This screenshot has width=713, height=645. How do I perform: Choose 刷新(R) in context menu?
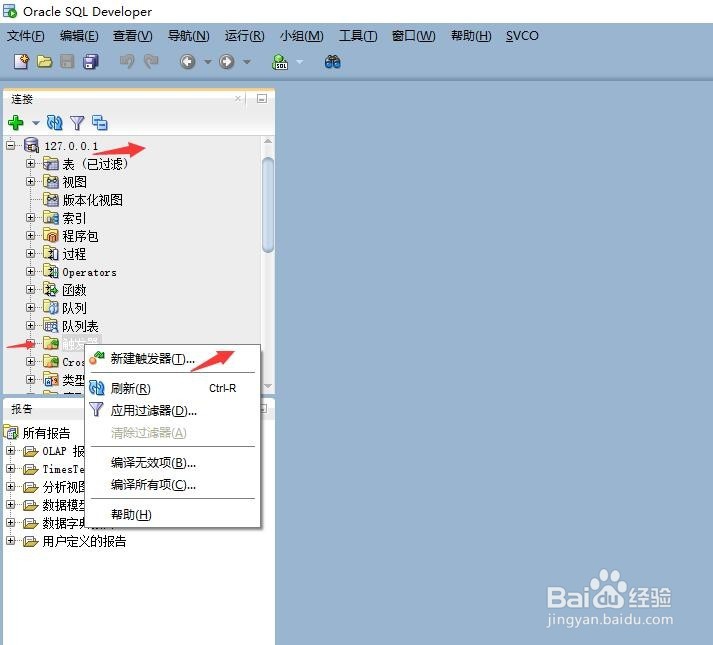pos(173,388)
